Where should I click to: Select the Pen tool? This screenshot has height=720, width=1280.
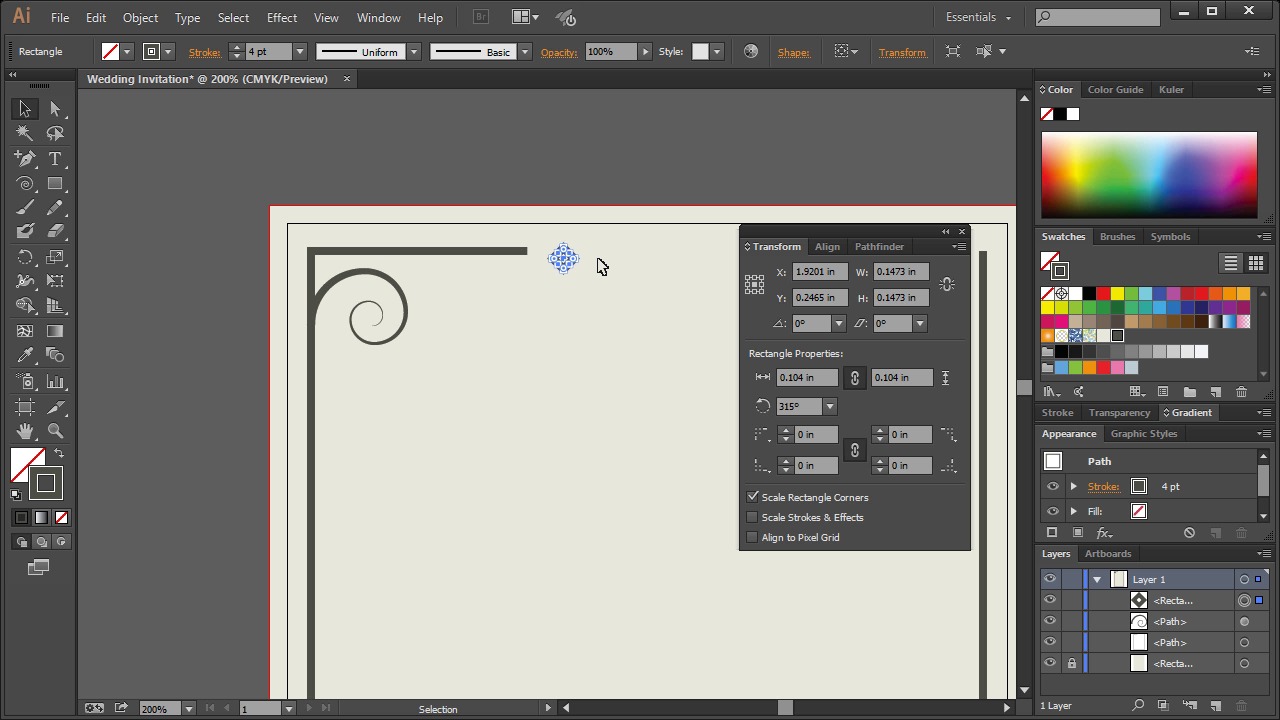tap(25, 159)
